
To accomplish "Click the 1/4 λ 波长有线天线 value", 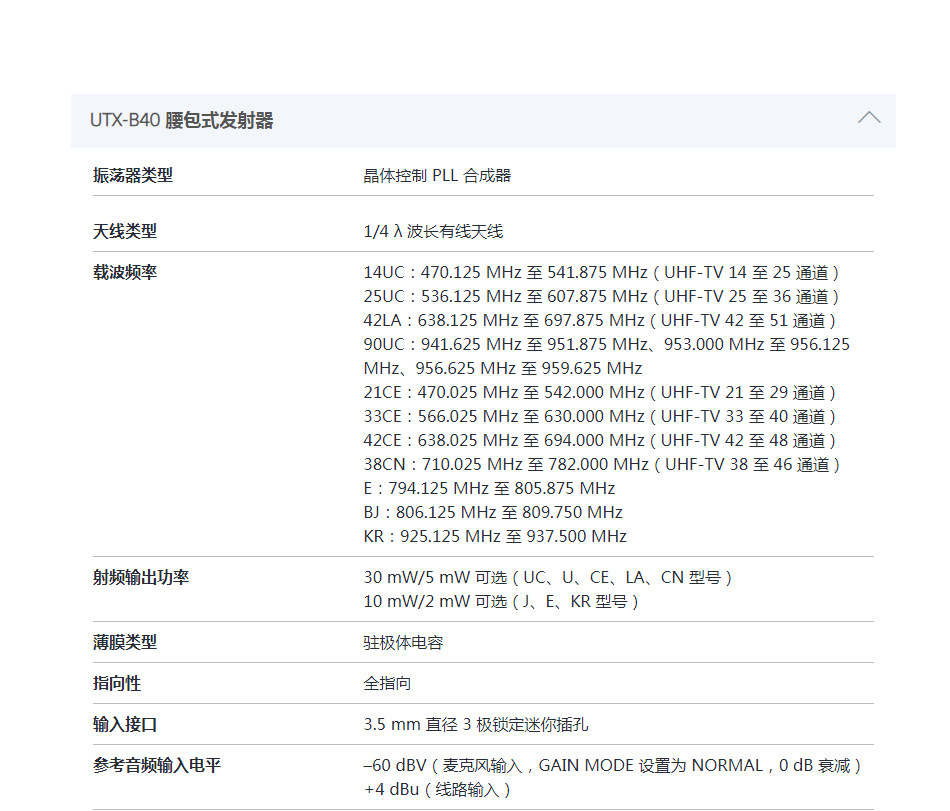I will tap(433, 231).
